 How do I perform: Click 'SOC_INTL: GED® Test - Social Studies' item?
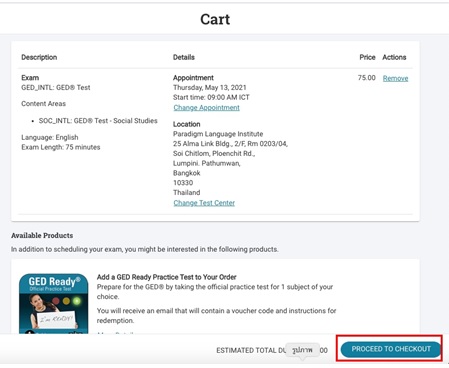(x=98, y=121)
